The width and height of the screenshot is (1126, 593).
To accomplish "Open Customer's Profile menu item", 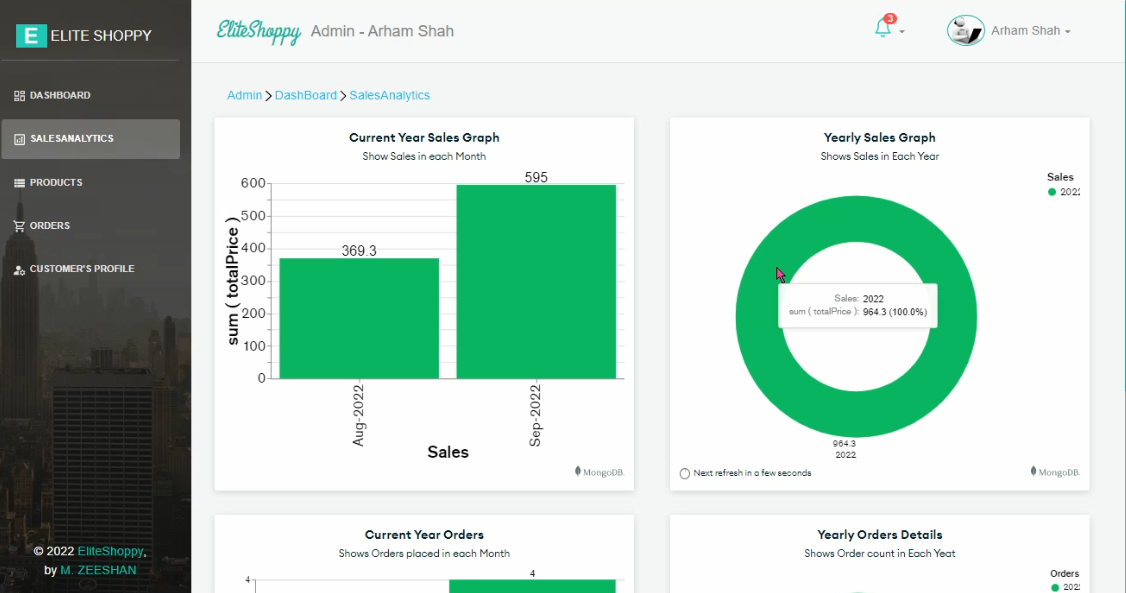I will click(90, 269).
